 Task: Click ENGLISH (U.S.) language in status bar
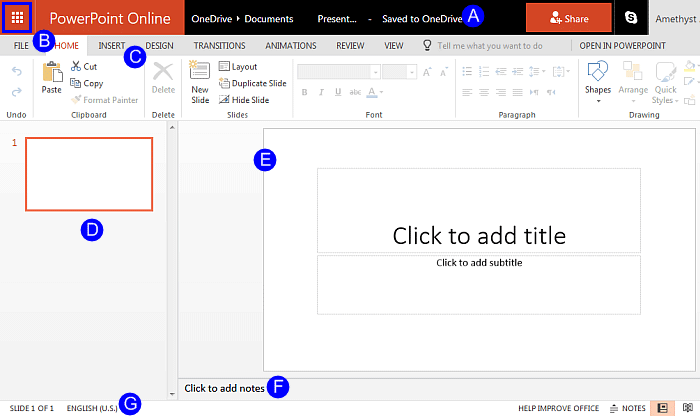click(92, 408)
